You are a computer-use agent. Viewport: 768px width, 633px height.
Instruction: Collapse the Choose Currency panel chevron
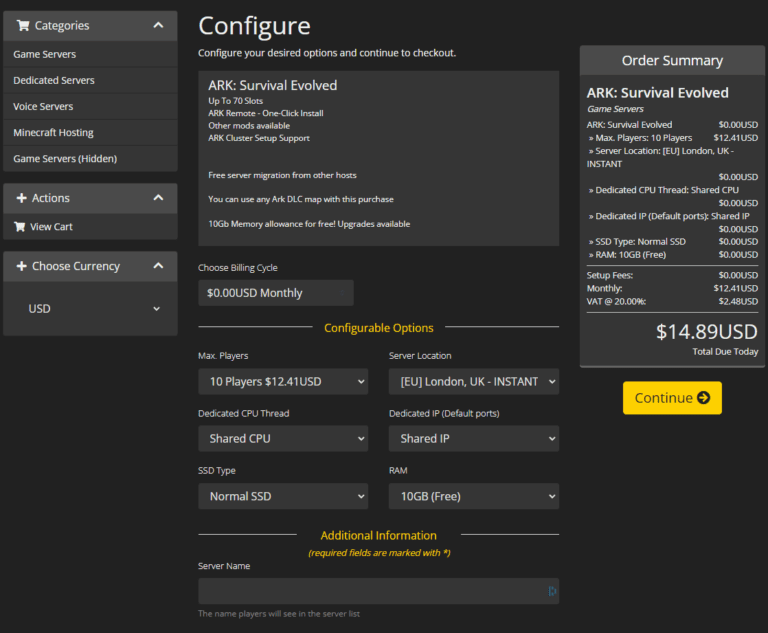[x=158, y=266]
